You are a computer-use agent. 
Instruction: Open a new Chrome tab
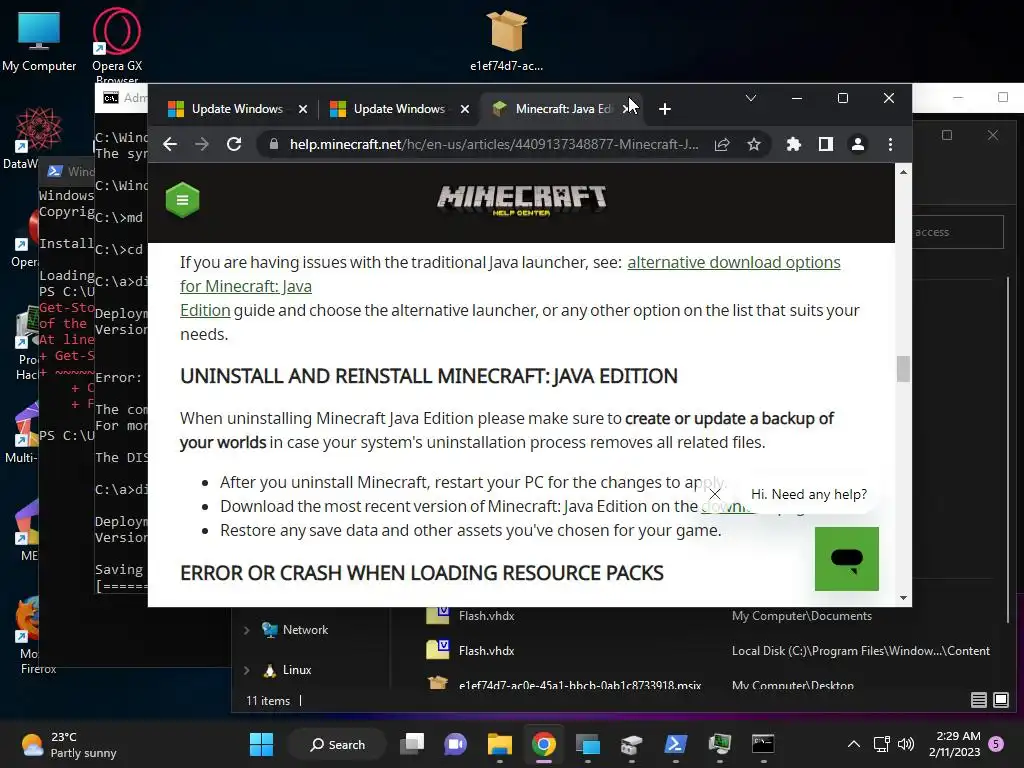click(665, 109)
